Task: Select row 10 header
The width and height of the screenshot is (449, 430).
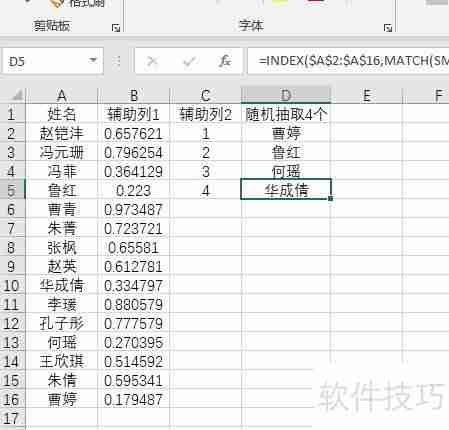Action: [x=12, y=286]
